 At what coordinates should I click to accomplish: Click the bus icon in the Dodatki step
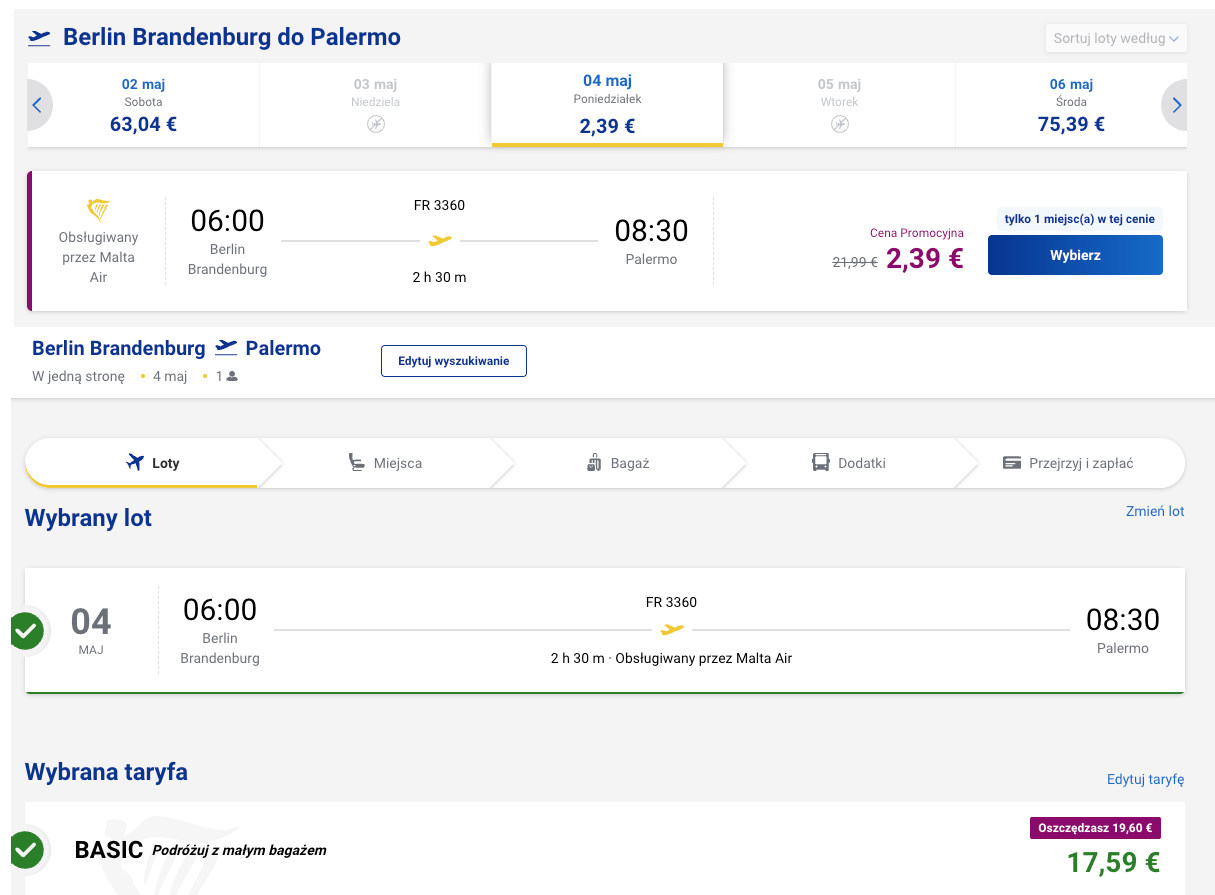[821, 462]
